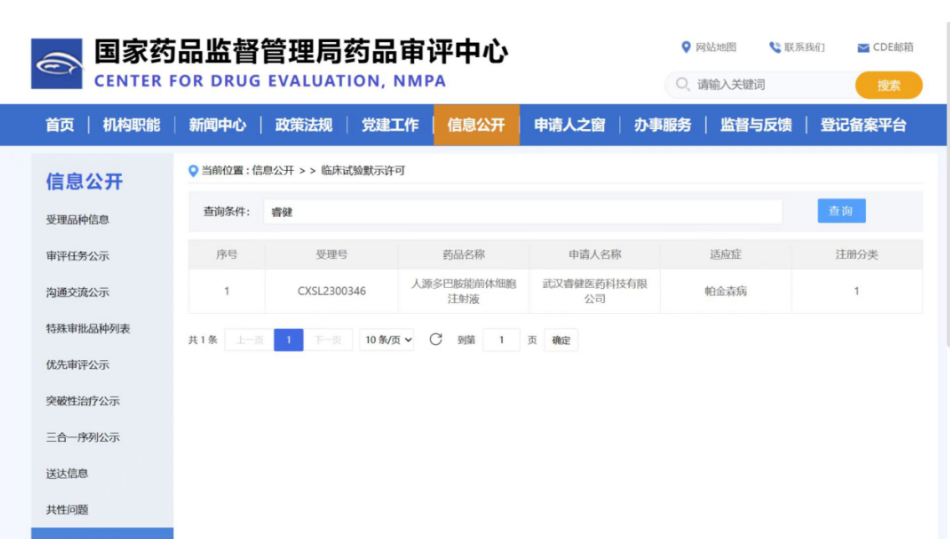Open the 信息公开 navigation tab
Screen dimensions: 950x554
pos(476,125)
